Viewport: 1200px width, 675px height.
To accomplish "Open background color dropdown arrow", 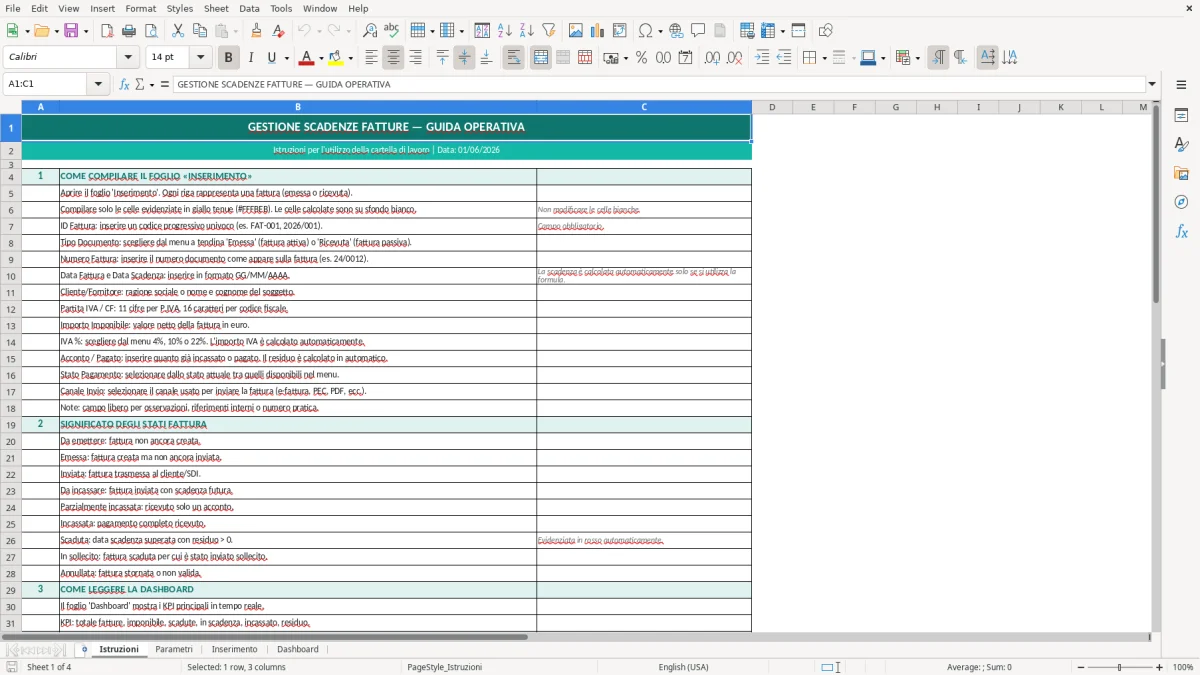I will 350,58.
